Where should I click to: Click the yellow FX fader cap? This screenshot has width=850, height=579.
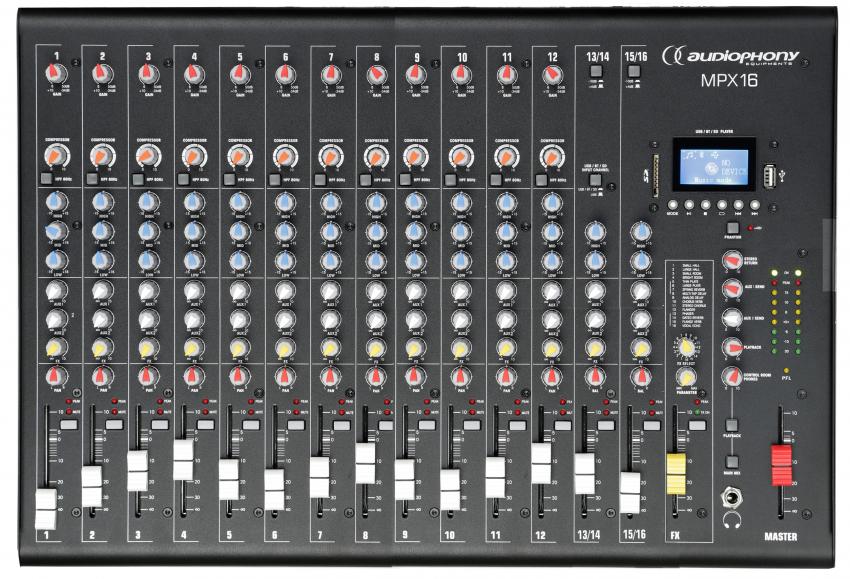(677, 473)
